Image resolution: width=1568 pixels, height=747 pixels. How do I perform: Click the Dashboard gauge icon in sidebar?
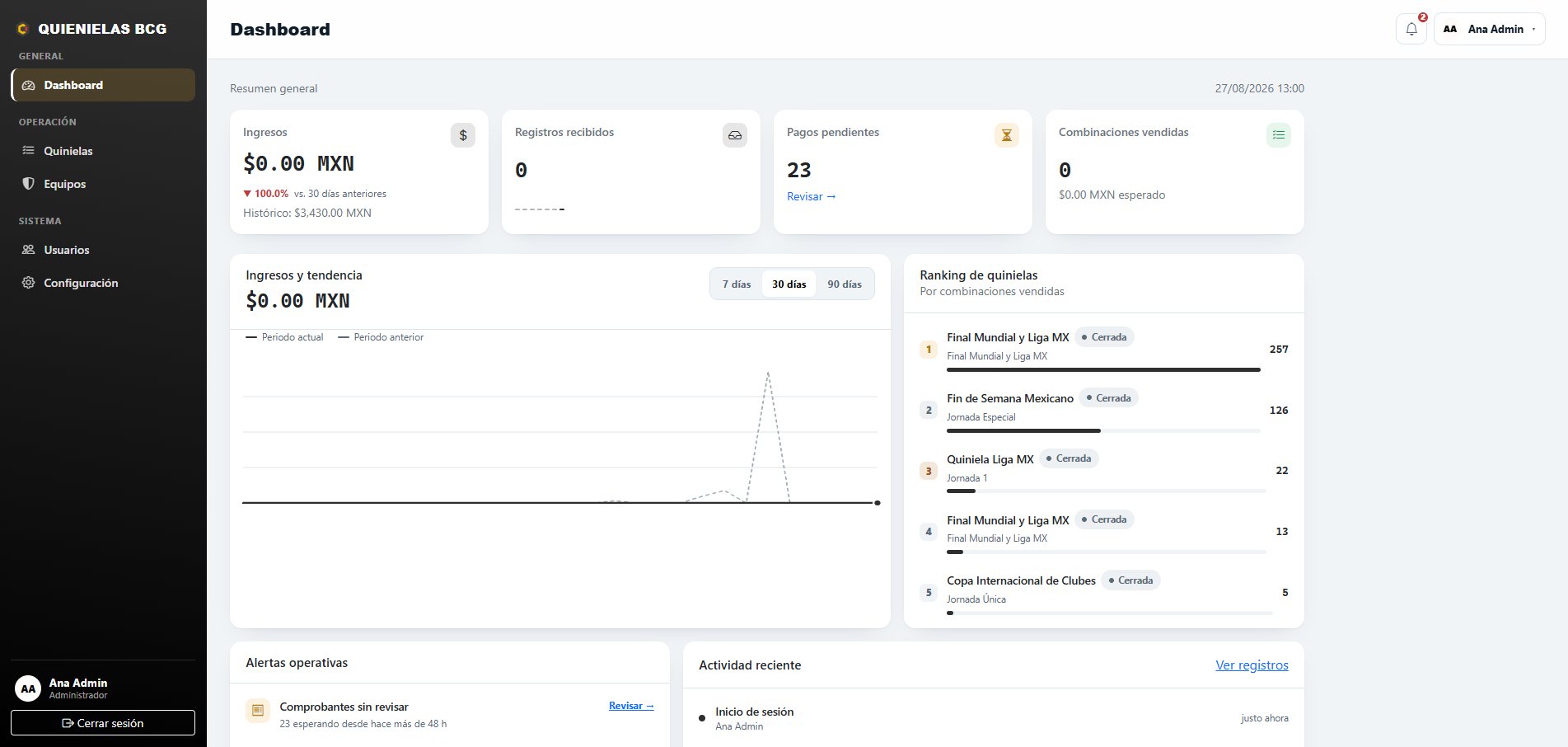(x=29, y=85)
